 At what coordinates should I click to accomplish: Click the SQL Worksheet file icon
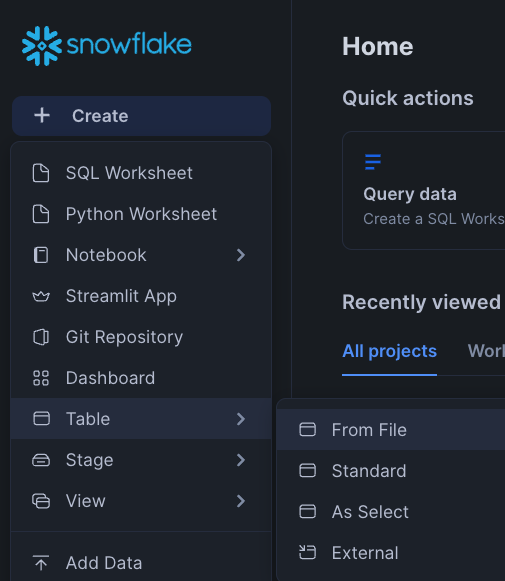(x=41, y=173)
